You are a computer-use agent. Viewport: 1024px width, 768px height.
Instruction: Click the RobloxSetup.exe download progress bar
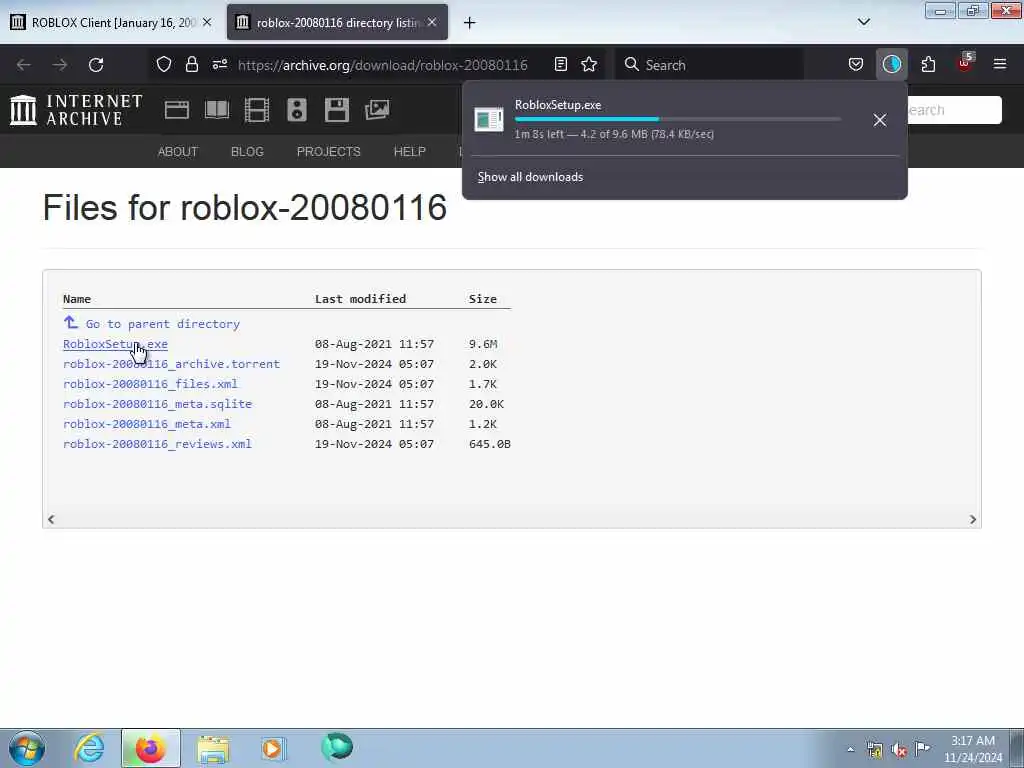click(x=677, y=119)
